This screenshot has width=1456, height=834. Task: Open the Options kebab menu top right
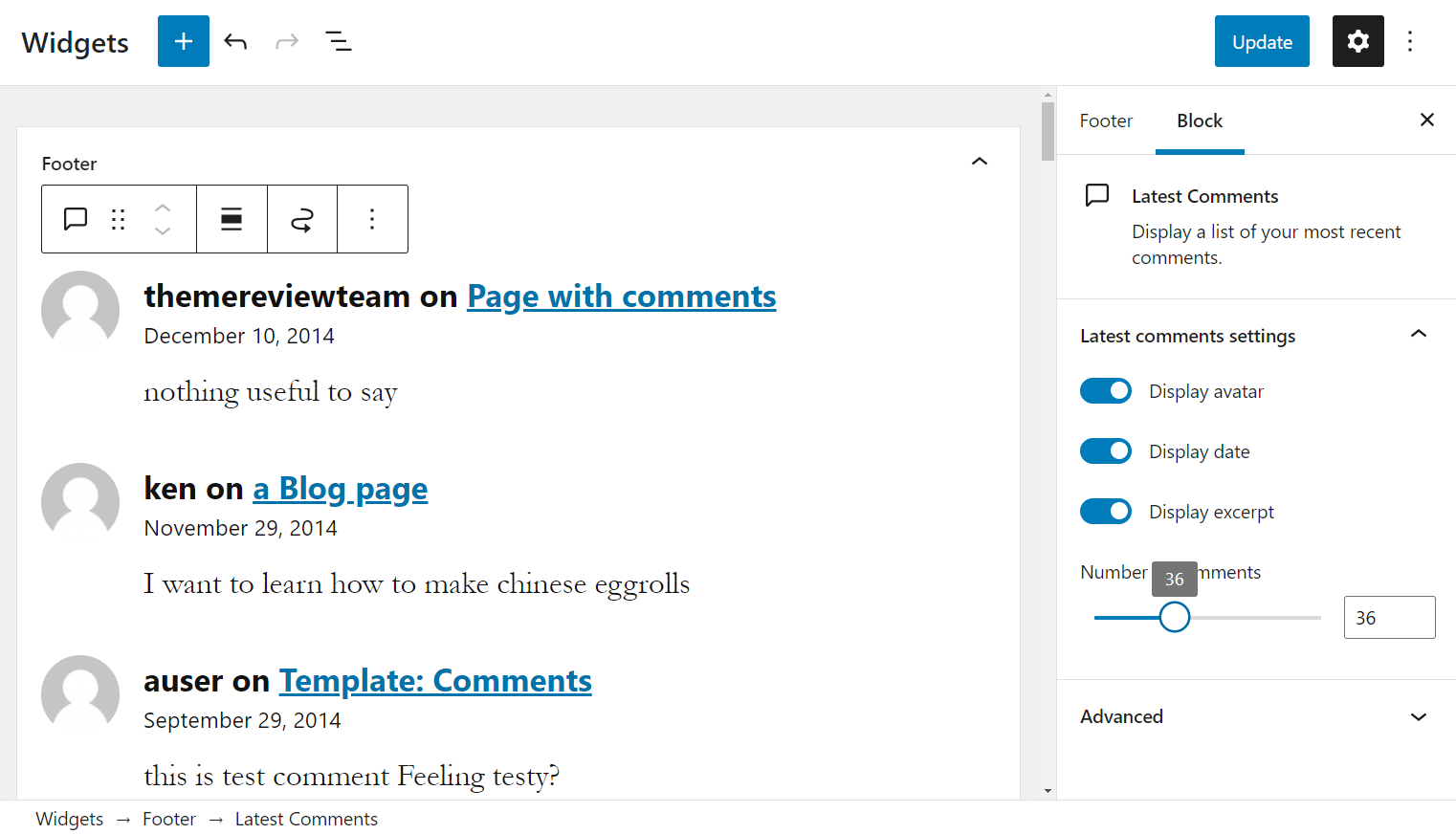[1410, 41]
